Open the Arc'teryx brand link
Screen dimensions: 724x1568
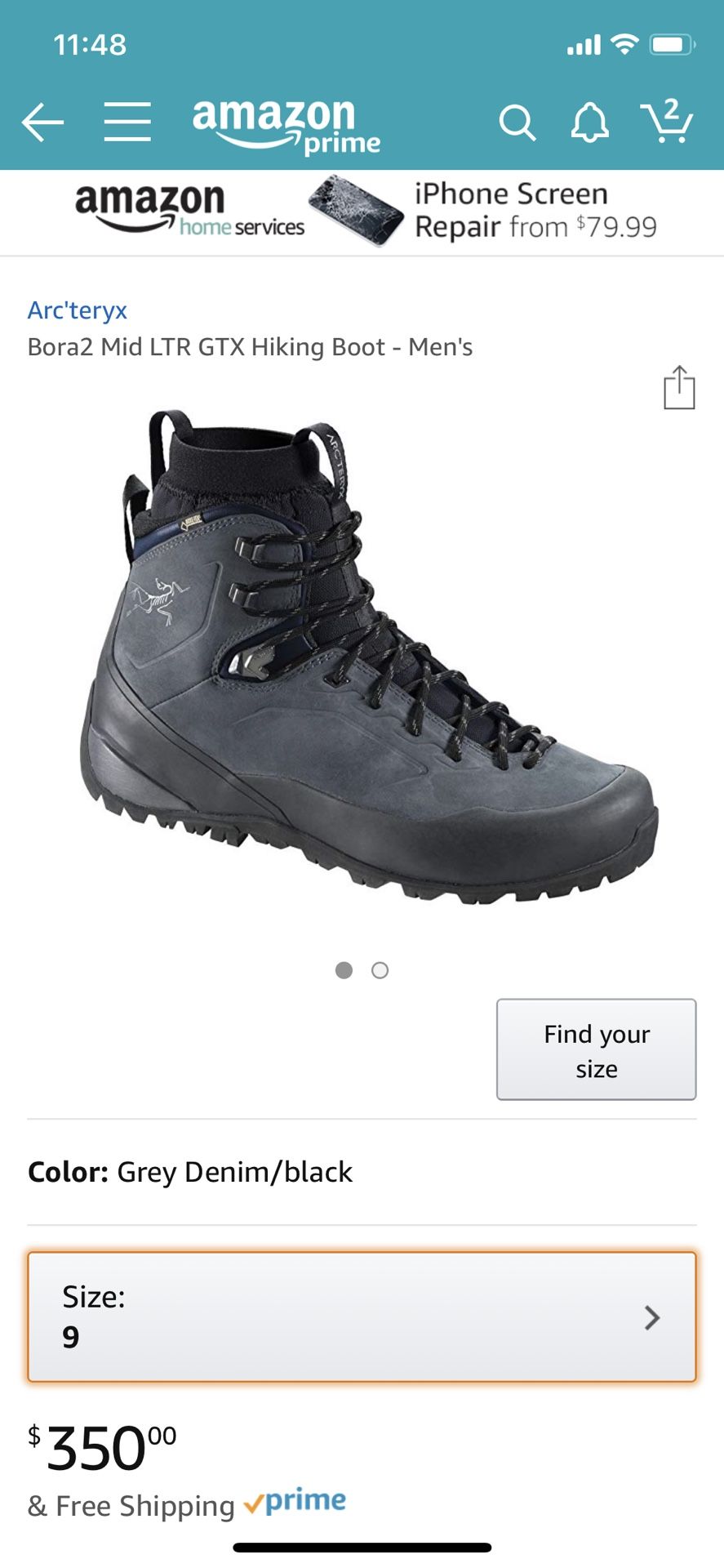(78, 310)
